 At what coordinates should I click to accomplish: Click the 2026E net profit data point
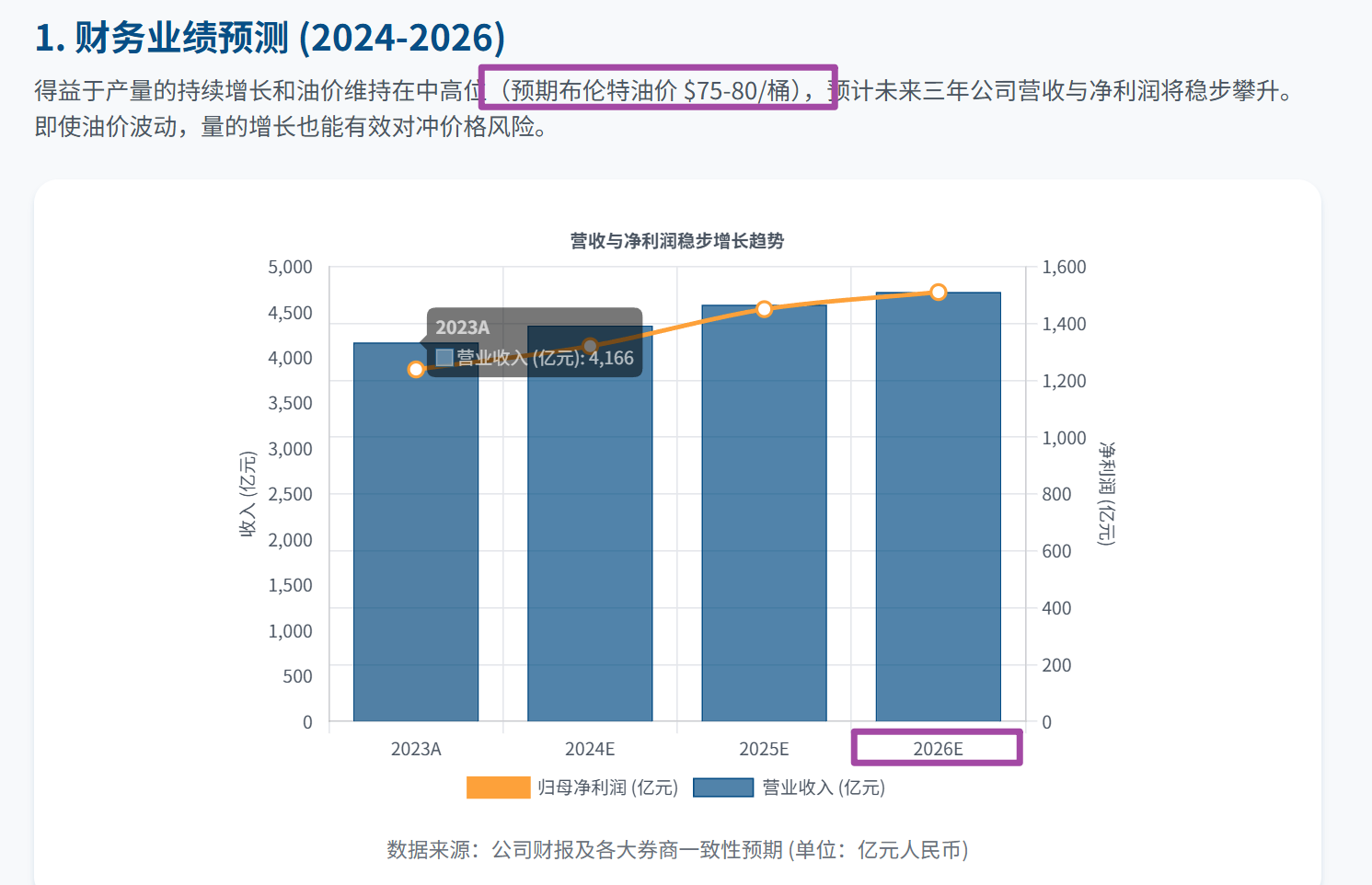(x=938, y=293)
